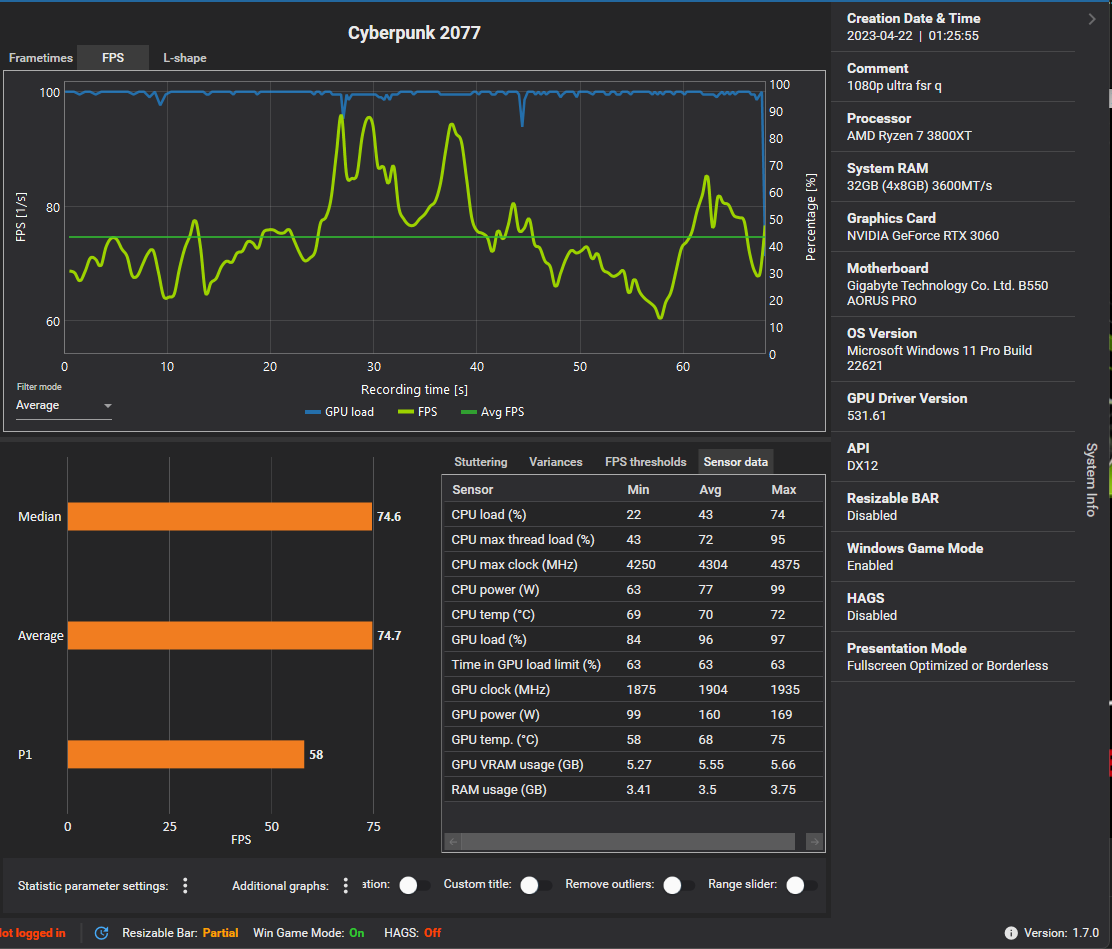Open the FPS thresholds tab
Screen dimensions: 1112x949
tap(645, 462)
